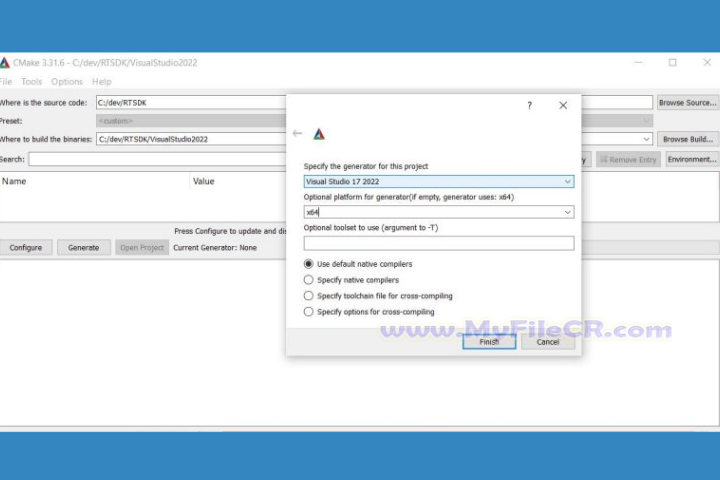Expand the x64 platform combo box arrow
Image resolution: width=720 pixels, height=480 pixels.
click(568, 212)
